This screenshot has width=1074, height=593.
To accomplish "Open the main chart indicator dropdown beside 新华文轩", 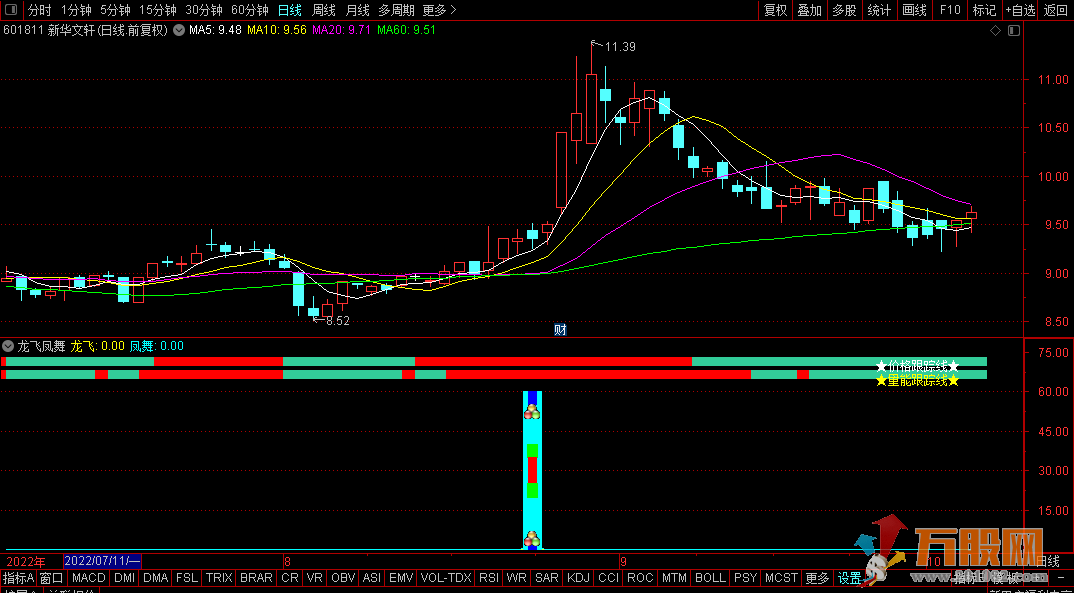I will click(179, 30).
